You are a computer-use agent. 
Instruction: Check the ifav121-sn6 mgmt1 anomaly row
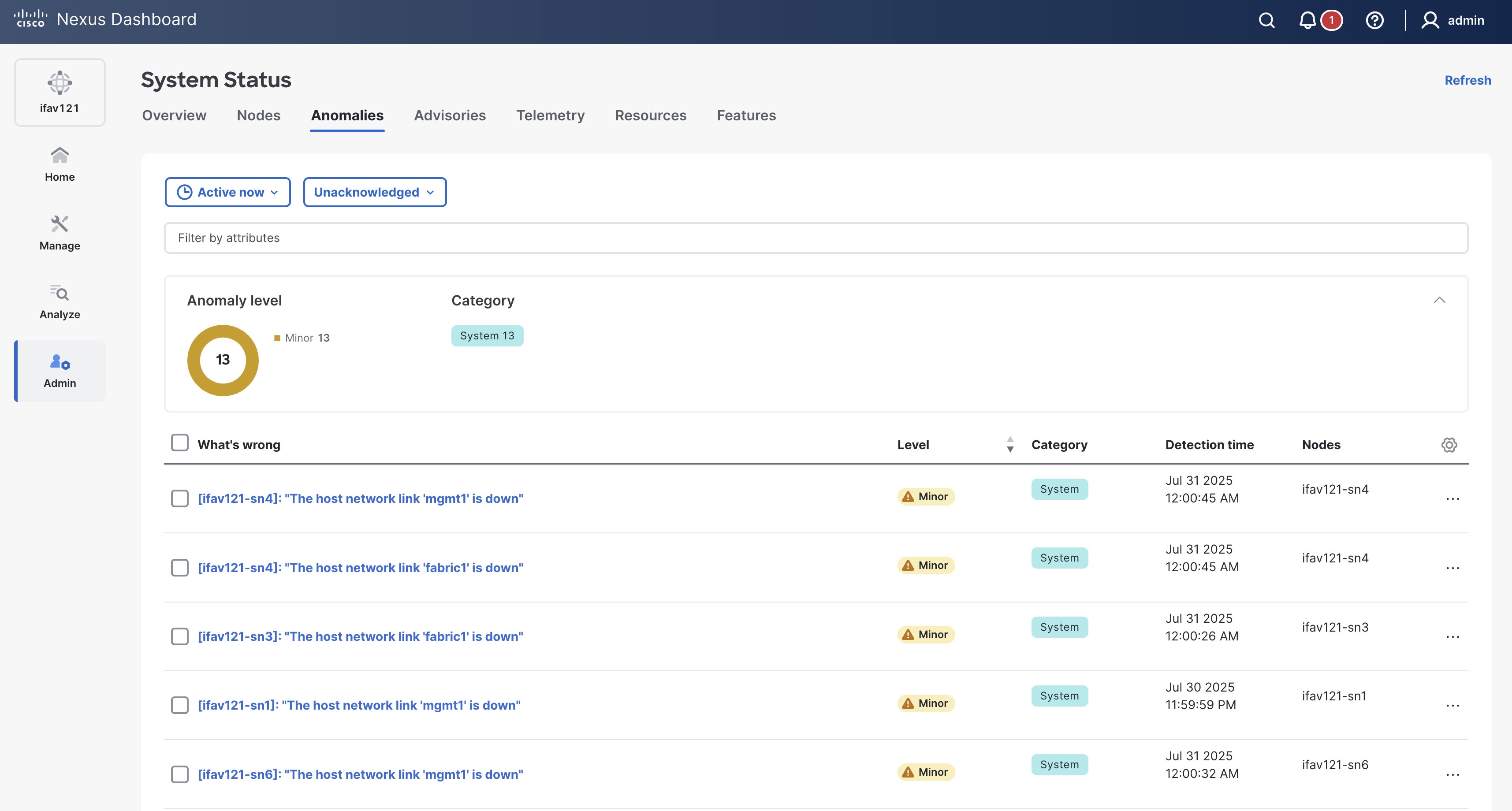click(179, 774)
